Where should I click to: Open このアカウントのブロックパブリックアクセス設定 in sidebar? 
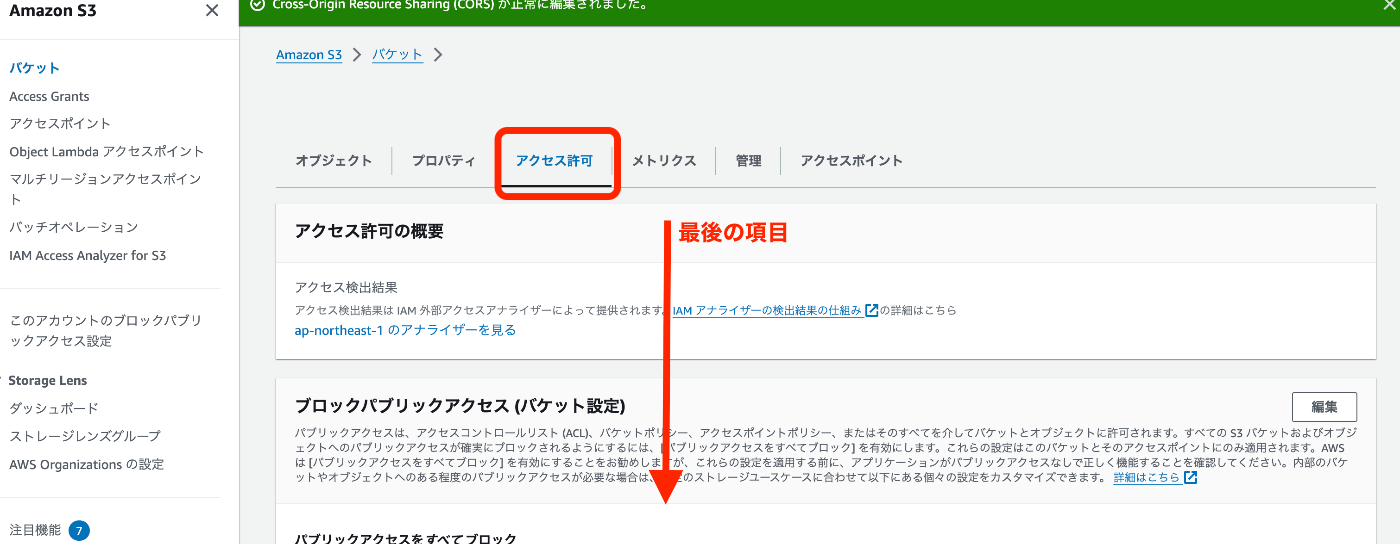105,331
